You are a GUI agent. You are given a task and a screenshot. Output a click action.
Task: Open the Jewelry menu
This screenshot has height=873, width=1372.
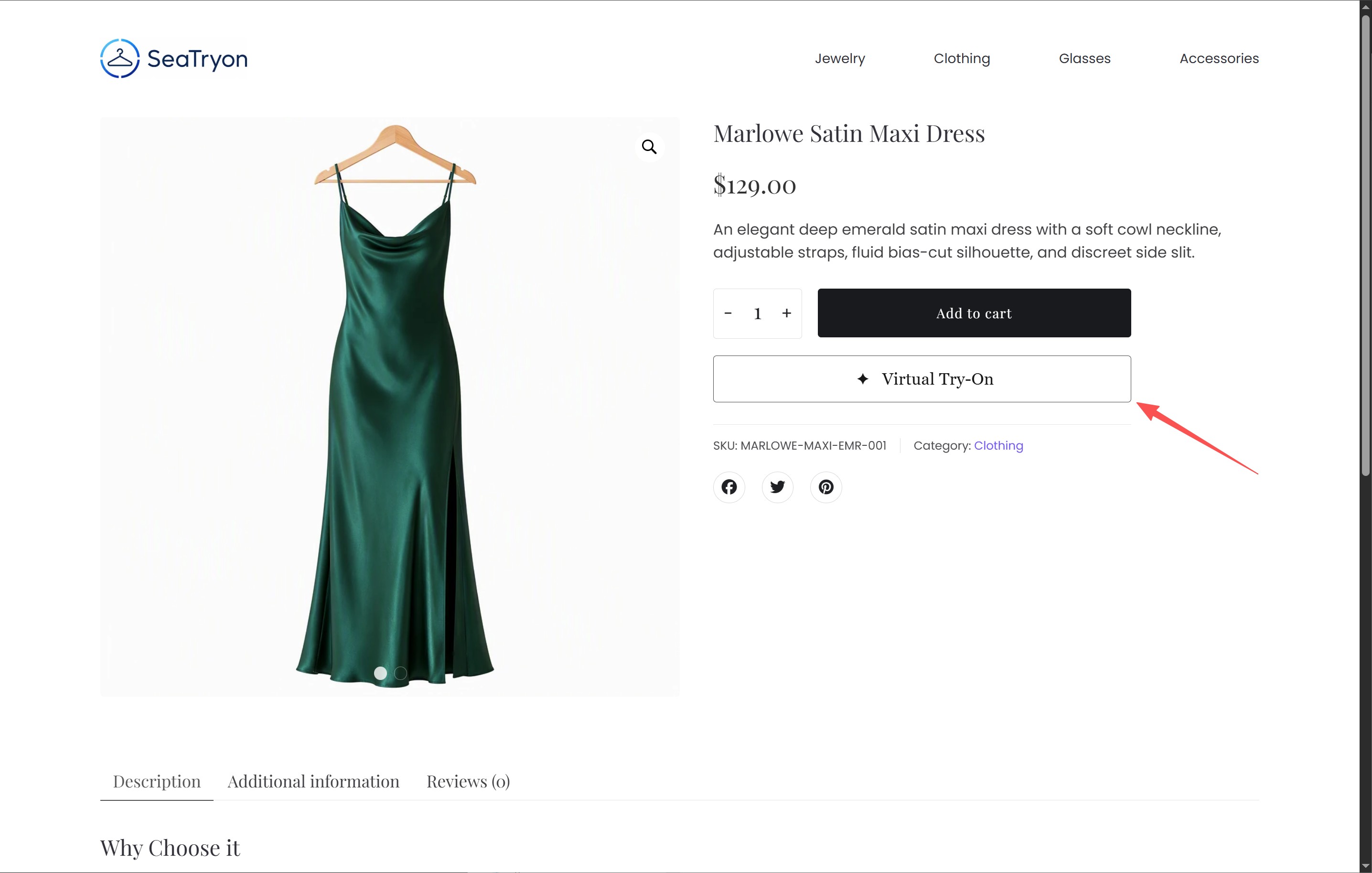click(x=840, y=58)
